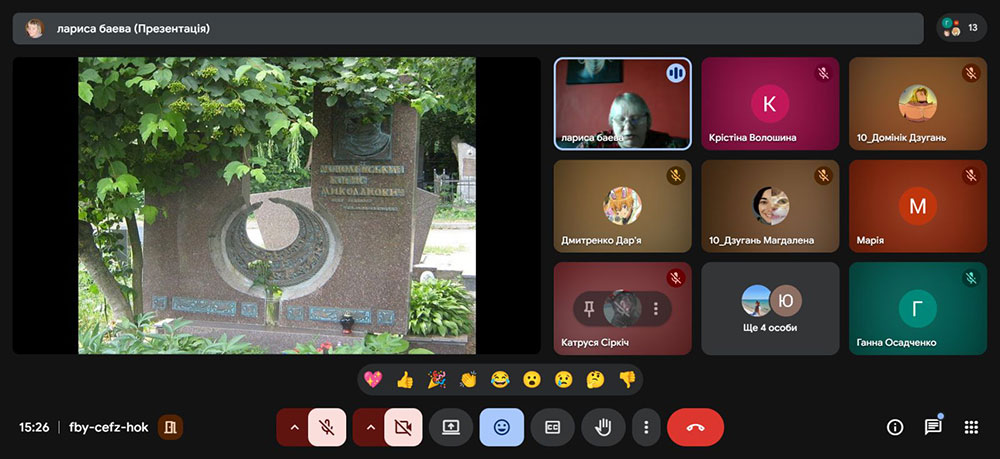This screenshot has width=1000, height=459.
Task: Raise hand in the meeting
Action: [x=603, y=427]
